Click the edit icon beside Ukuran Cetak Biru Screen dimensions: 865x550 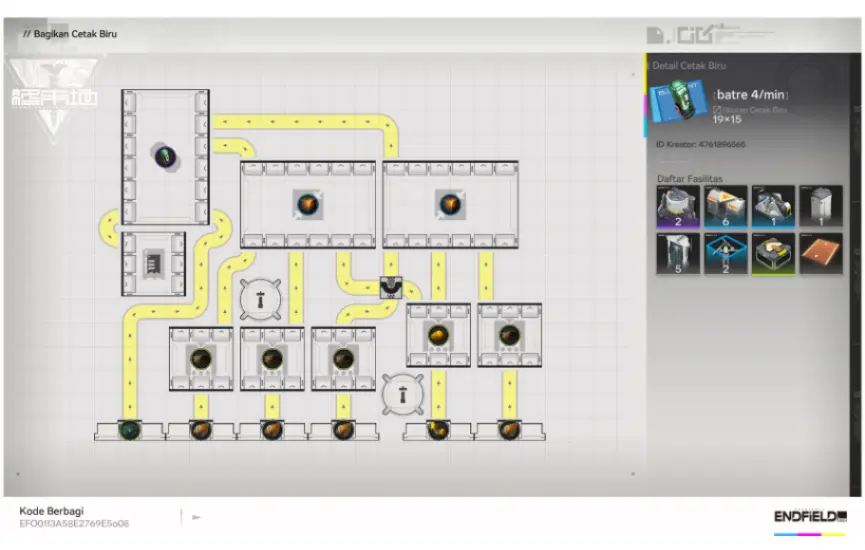(x=717, y=110)
